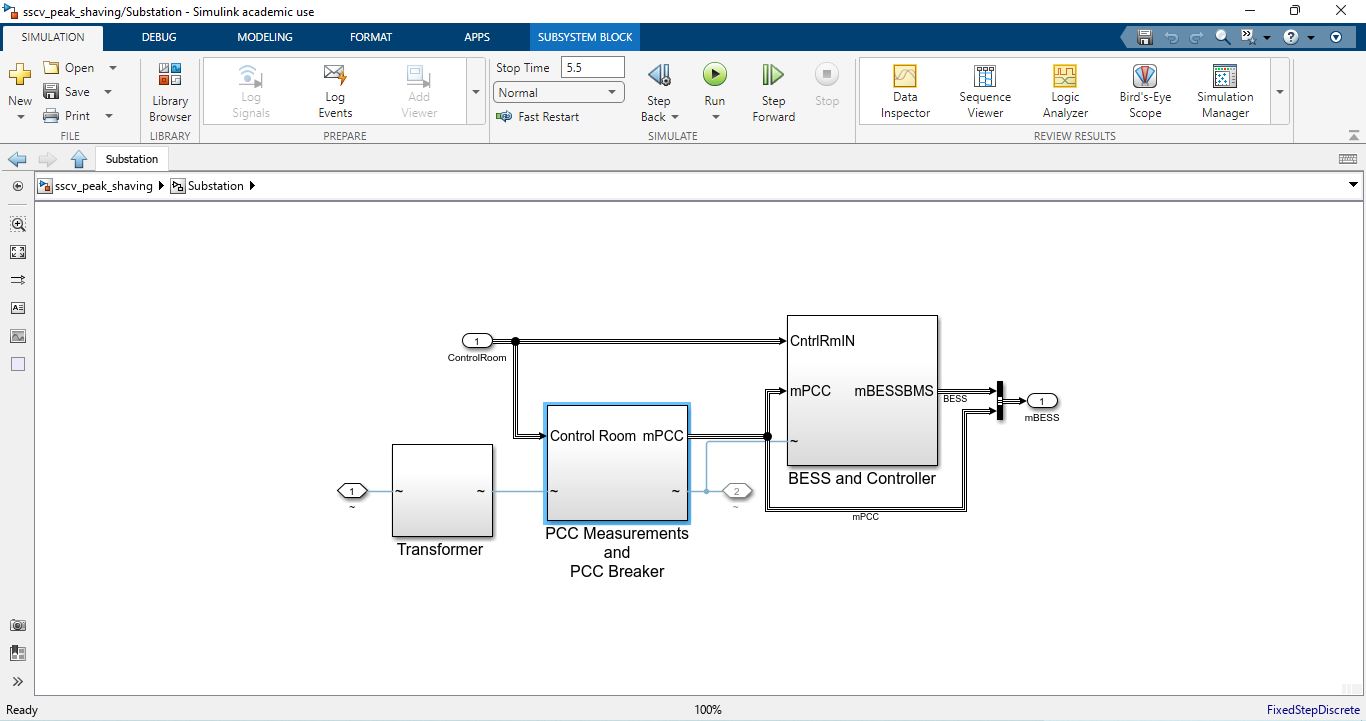Activate the Bird's-Eye Scope
Image resolution: width=1366 pixels, height=721 pixels.
[1143, 90]
